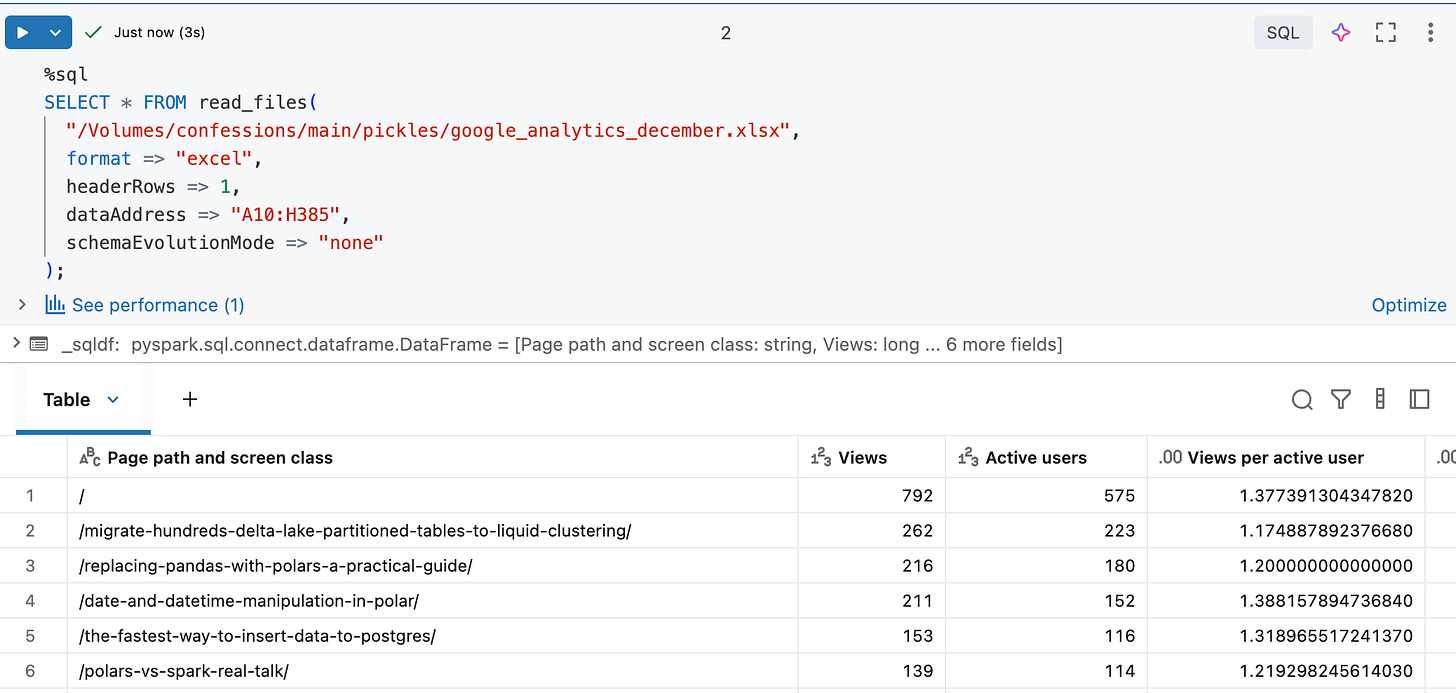
Task: Click the value 1.219298245614030
Action: 1326,671
